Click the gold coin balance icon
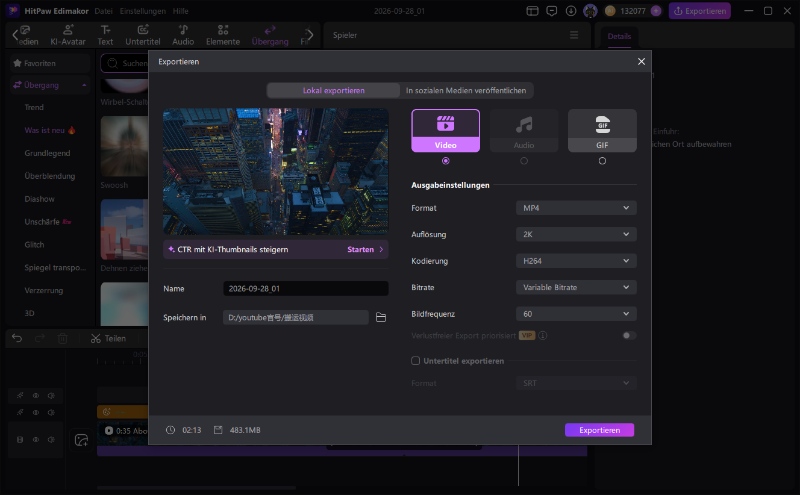 pos(610,11)
